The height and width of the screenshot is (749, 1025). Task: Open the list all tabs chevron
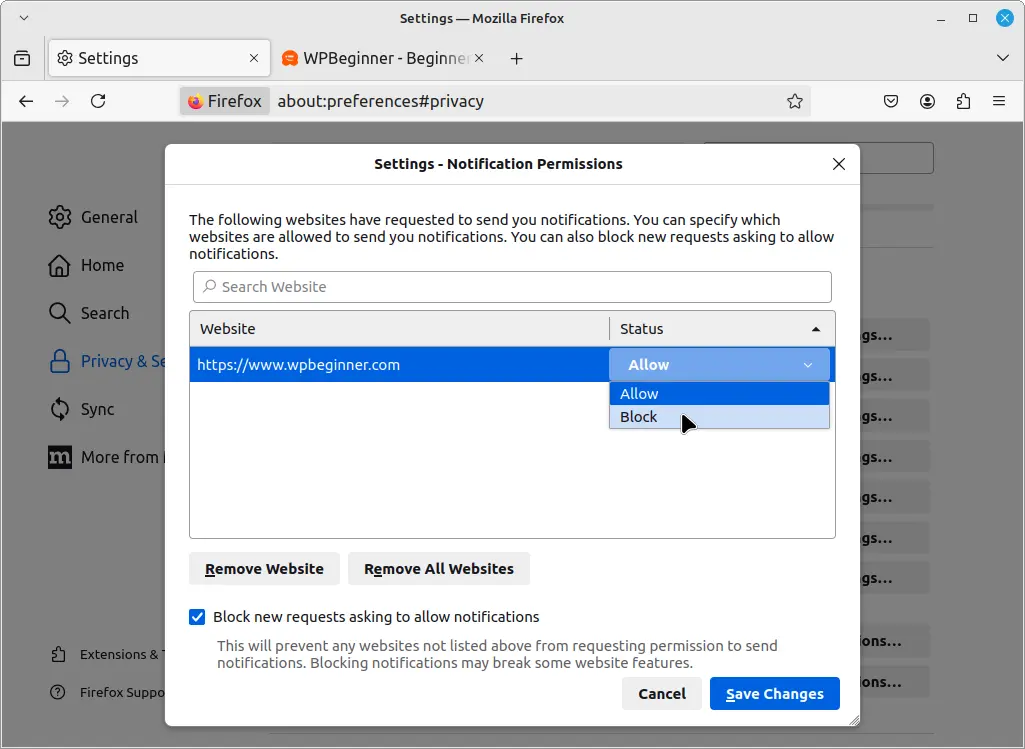tap(1003, 58)
